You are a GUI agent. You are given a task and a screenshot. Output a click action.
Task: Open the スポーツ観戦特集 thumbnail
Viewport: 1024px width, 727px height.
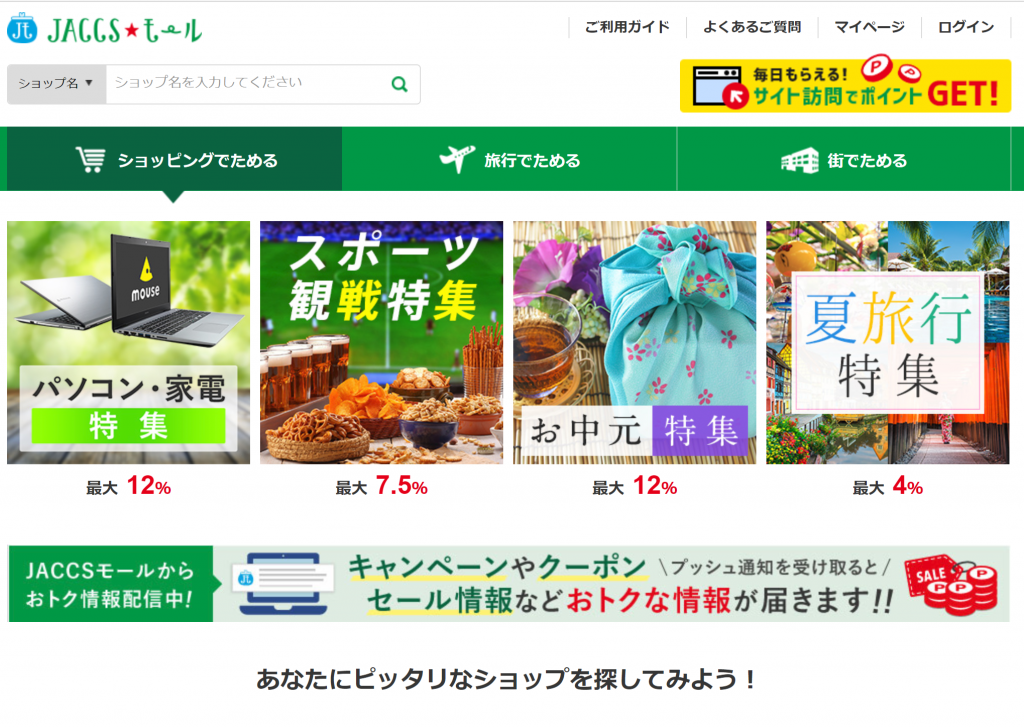point(381,342)
